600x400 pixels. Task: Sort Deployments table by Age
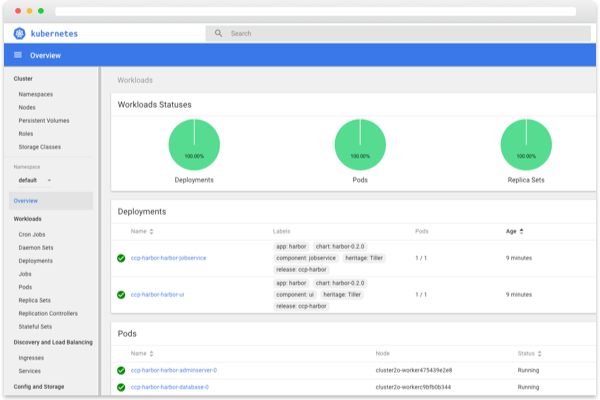[x=514, y=231]
